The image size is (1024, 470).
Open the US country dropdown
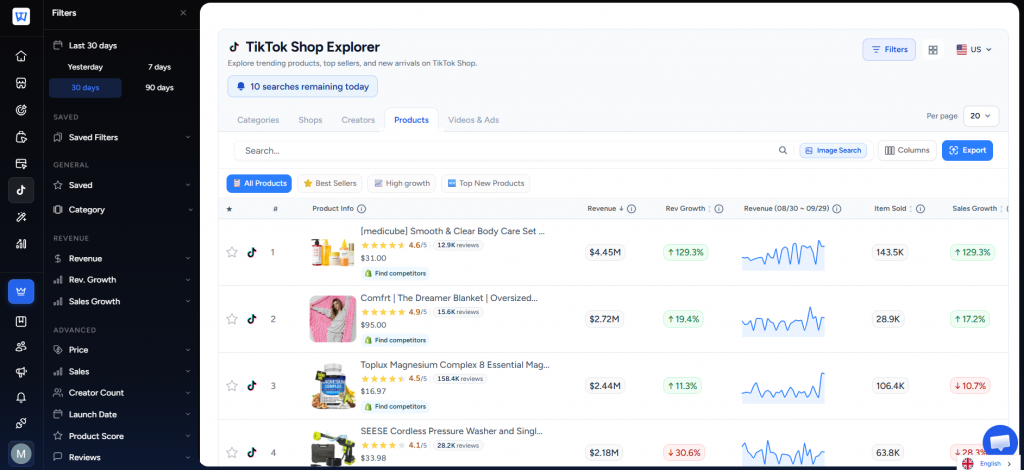[x=974, y=50]
